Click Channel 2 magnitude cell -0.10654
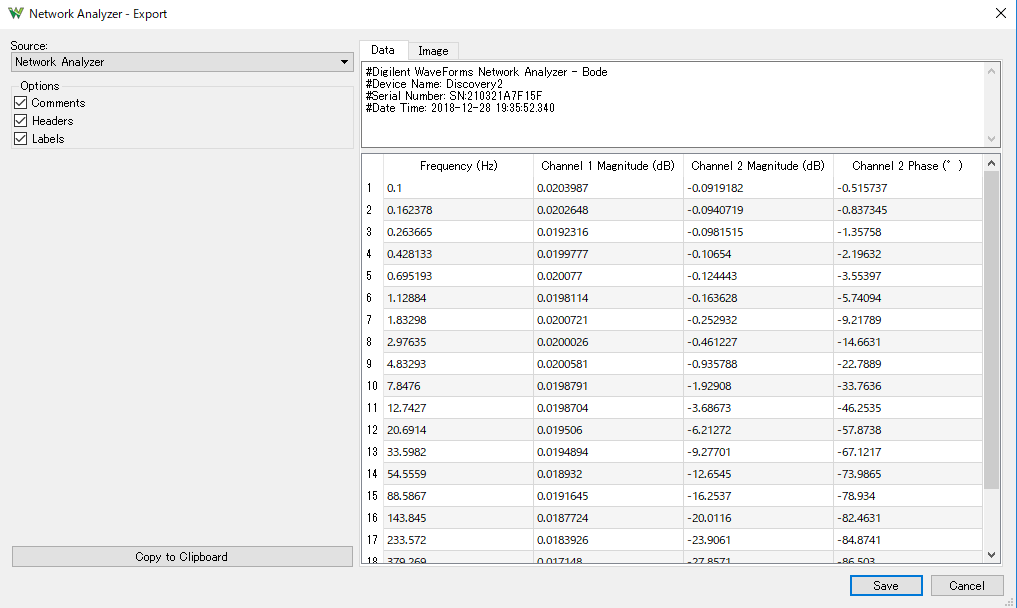 [758, 254]
